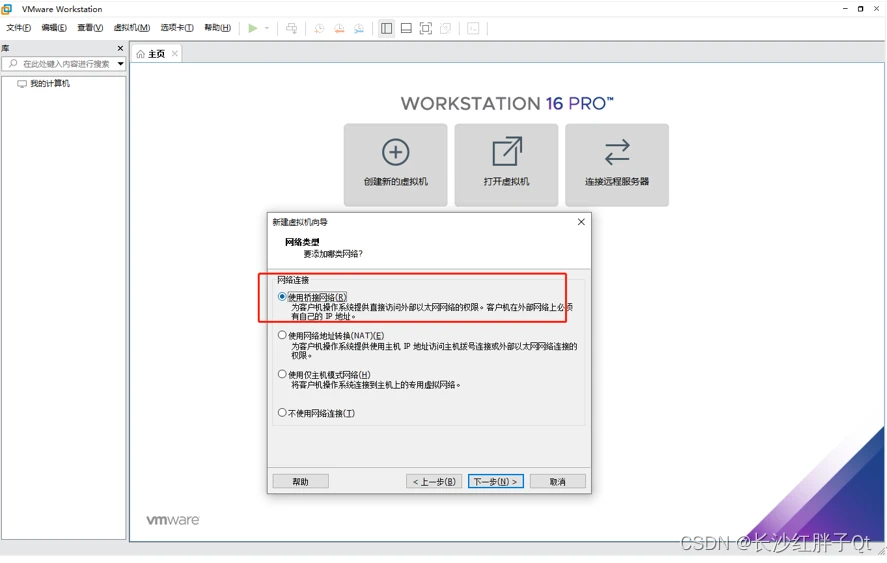887x563 pixels.
Task: Close the 新建虚拟机向导 dialog
Action: click(x=581, y=222)
